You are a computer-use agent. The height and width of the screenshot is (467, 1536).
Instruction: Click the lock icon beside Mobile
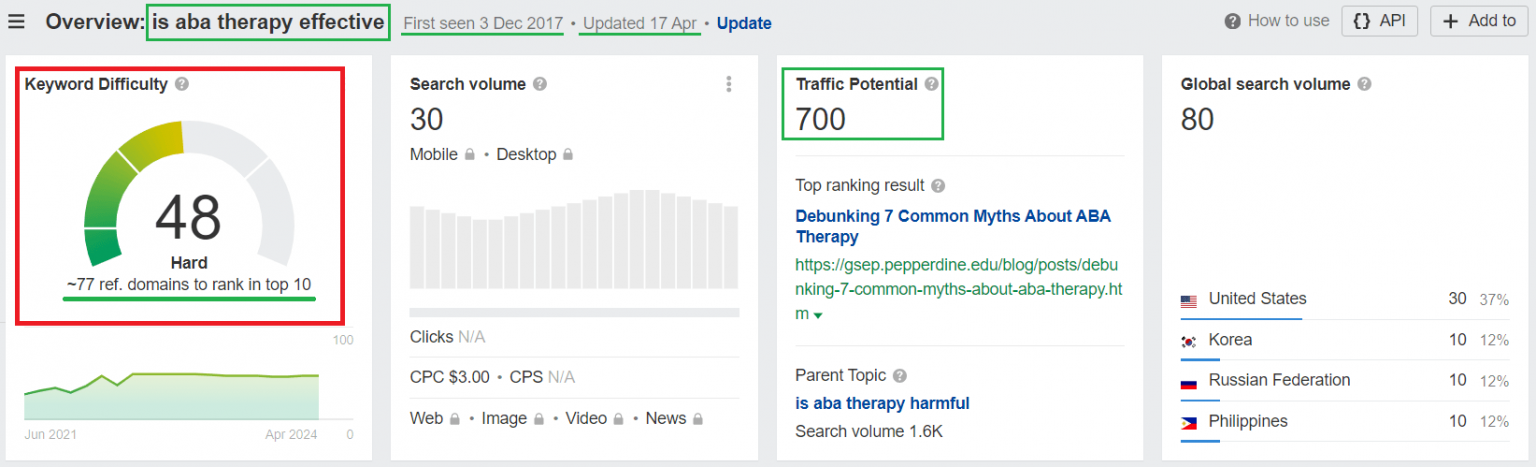pyautogui.click(x=468, y=155)
